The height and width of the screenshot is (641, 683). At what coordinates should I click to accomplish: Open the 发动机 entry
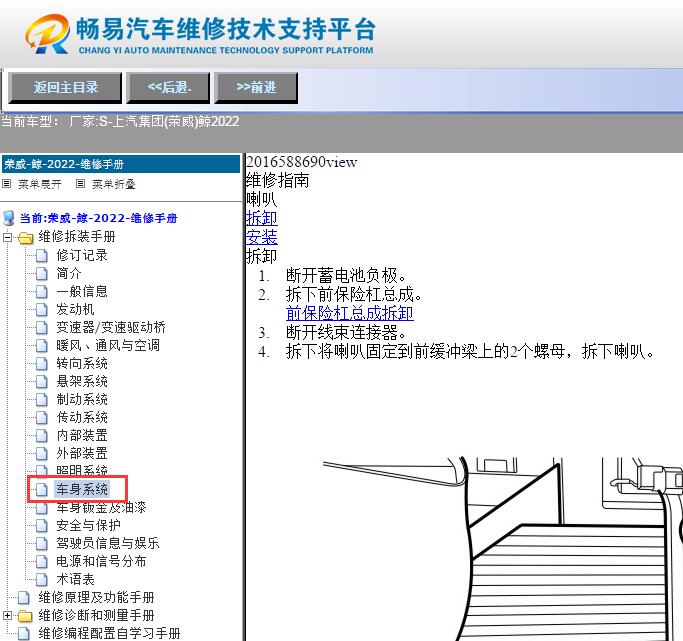(x=75, y=309)
